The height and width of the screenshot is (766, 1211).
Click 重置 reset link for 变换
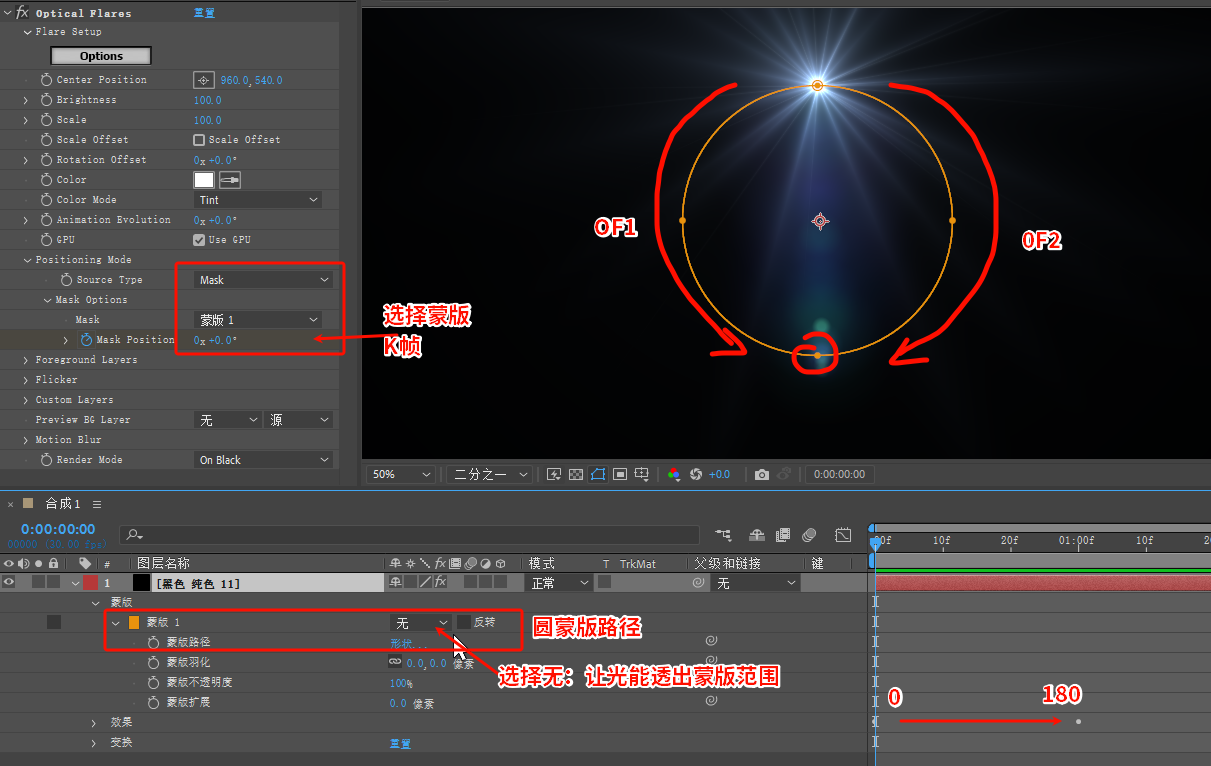[x=400, y=743]
